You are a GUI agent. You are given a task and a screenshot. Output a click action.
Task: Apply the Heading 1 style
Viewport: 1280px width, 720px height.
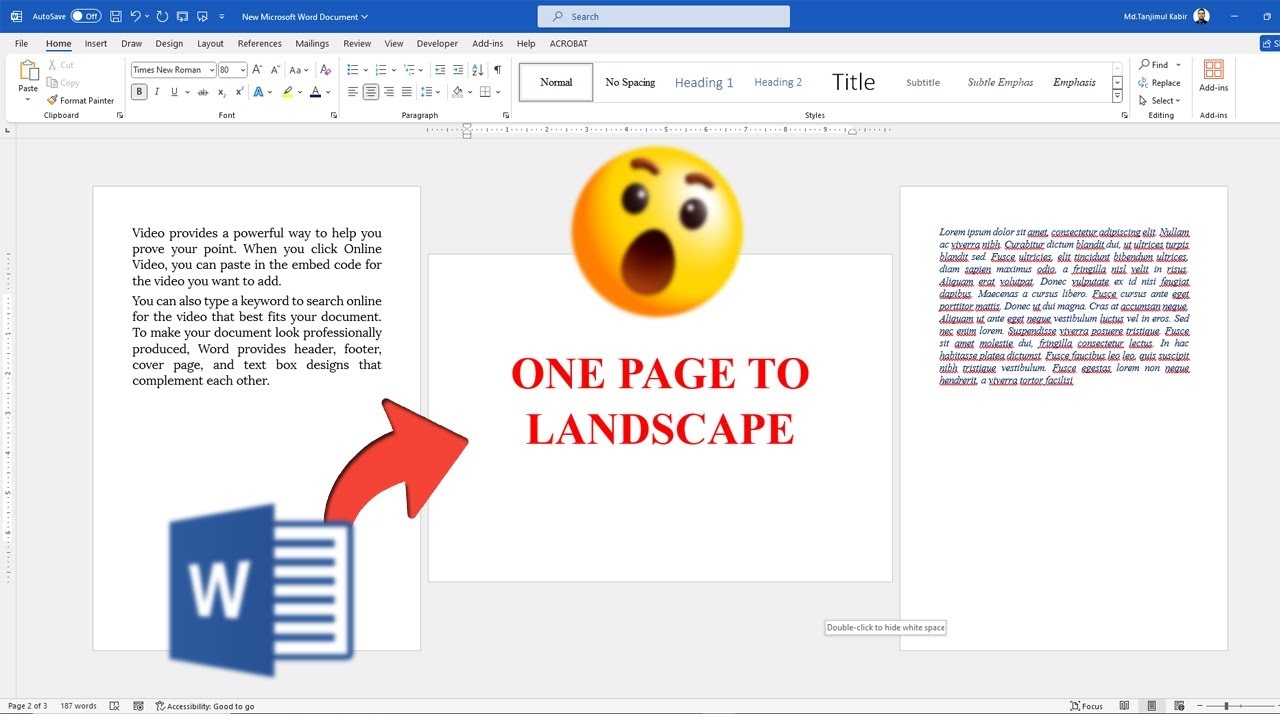click(x=703, y=83)
